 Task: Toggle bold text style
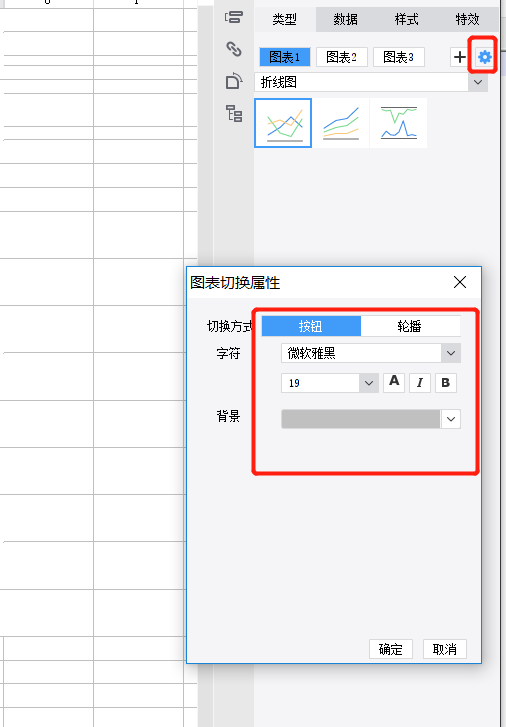[446, 383]
